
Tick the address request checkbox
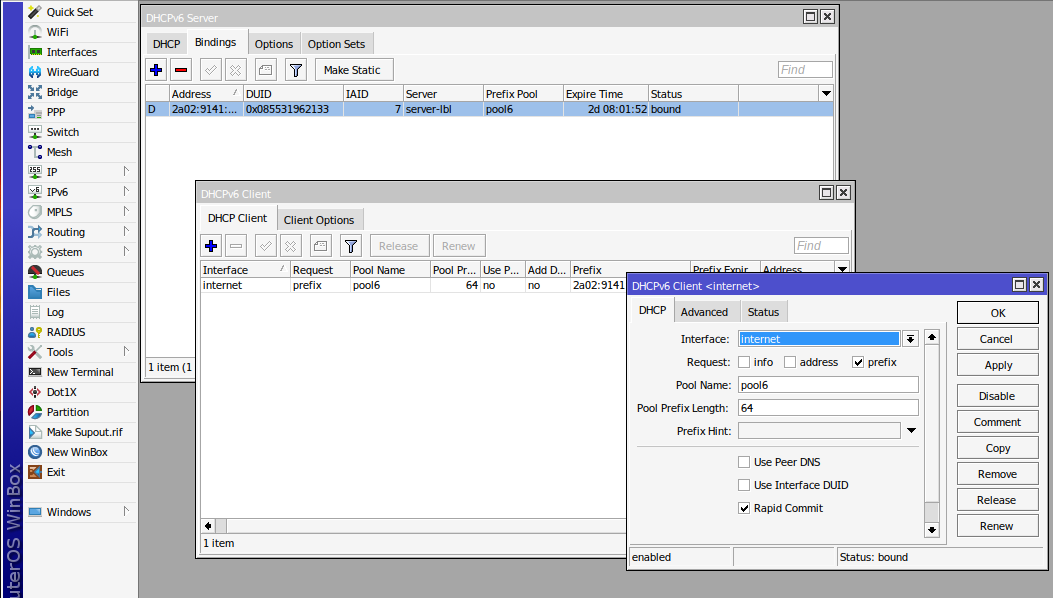(x=790, y=362)
